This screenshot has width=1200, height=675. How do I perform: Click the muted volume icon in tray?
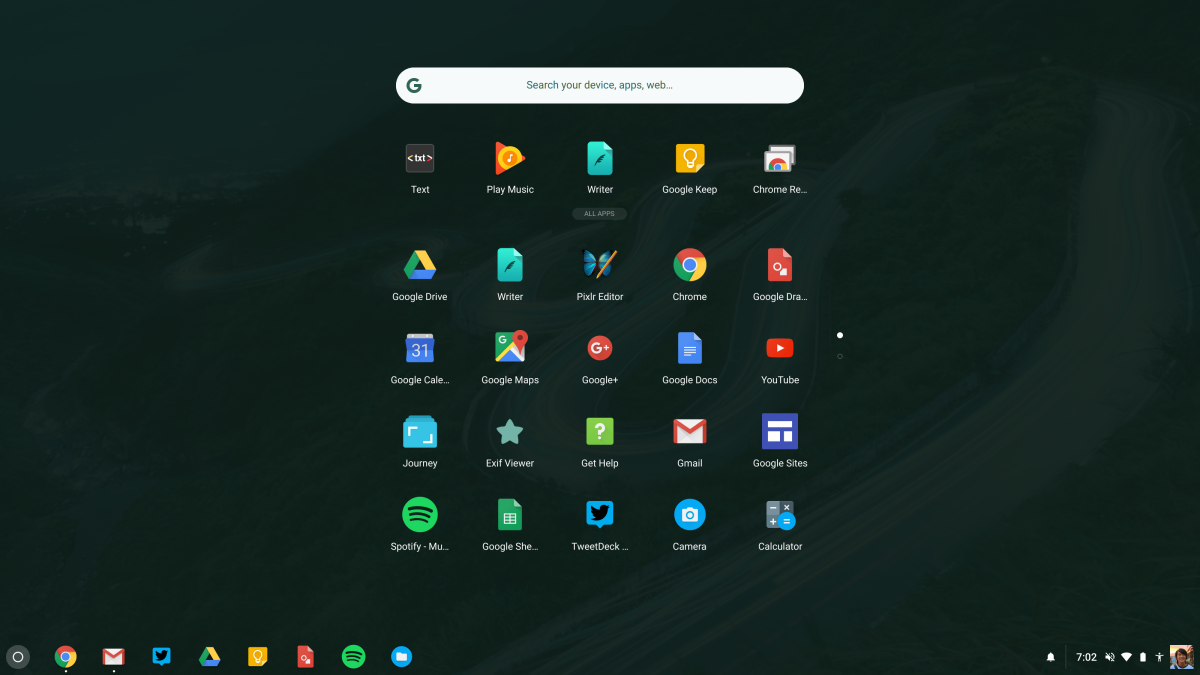1110,657
